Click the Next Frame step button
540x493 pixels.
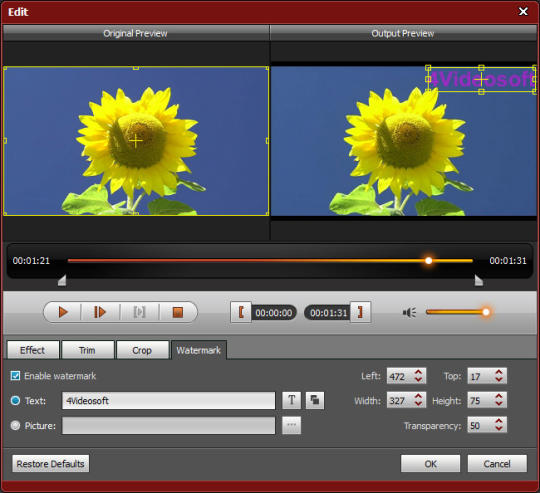(x=100, y=312)
